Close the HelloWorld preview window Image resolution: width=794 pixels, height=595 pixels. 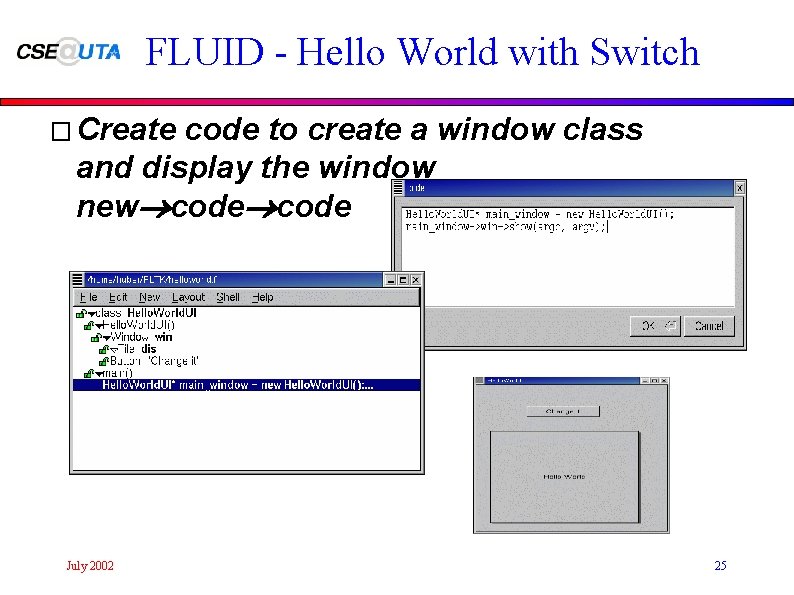point(664,380)
